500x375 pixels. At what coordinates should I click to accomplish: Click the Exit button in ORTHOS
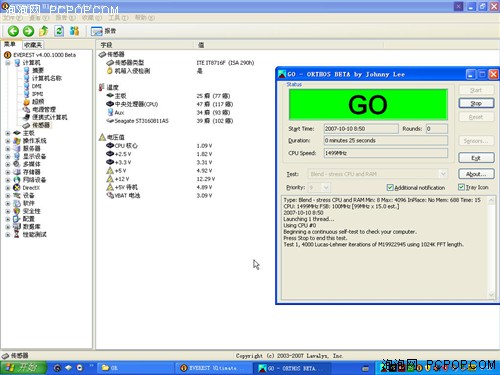click(x=476, y=158)
